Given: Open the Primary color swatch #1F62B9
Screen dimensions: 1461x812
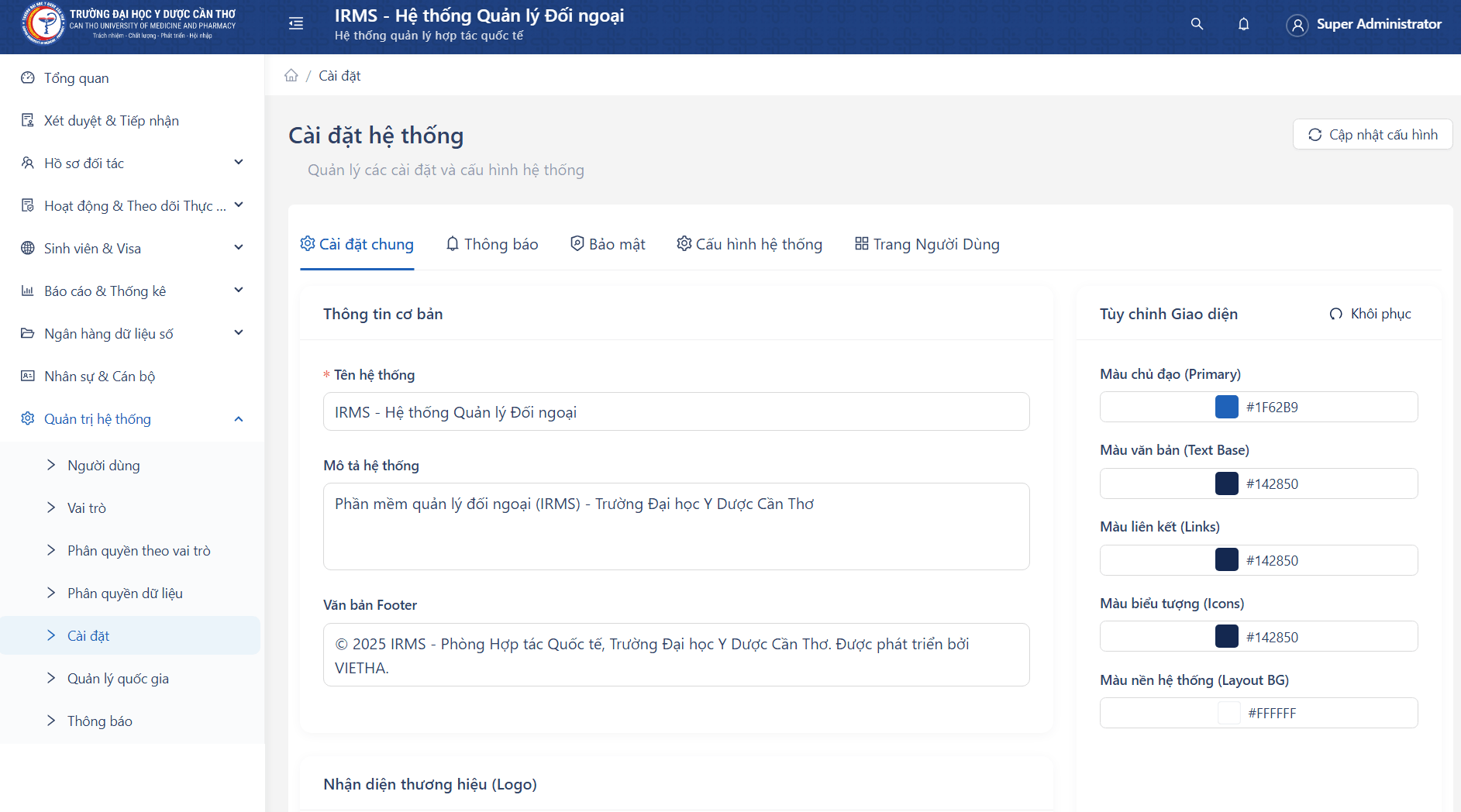Looking at the screenshot, I should [1226, 408].
